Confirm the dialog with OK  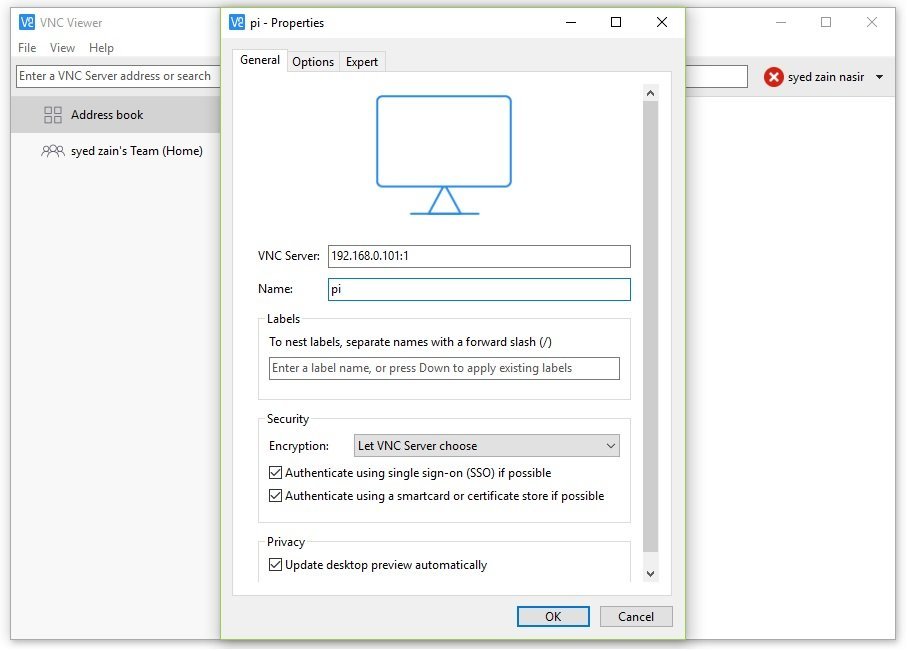click(553, 617)
